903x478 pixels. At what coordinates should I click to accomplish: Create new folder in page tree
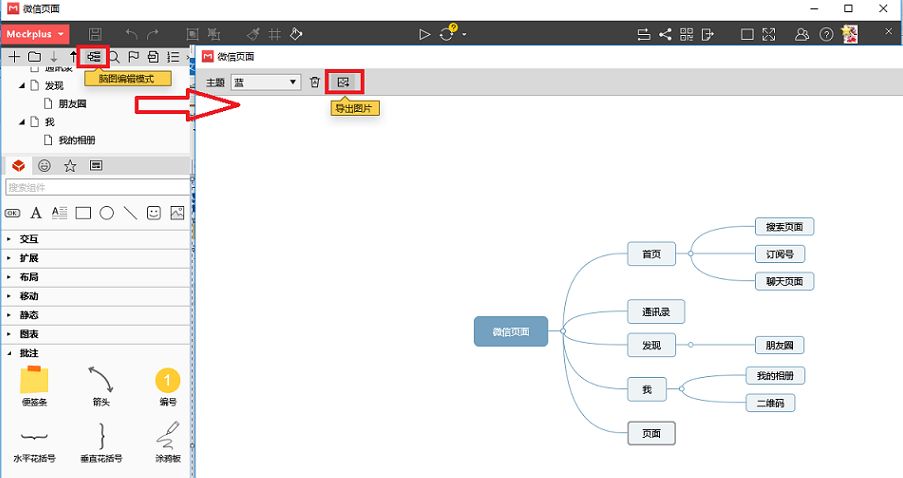[35, 56]
